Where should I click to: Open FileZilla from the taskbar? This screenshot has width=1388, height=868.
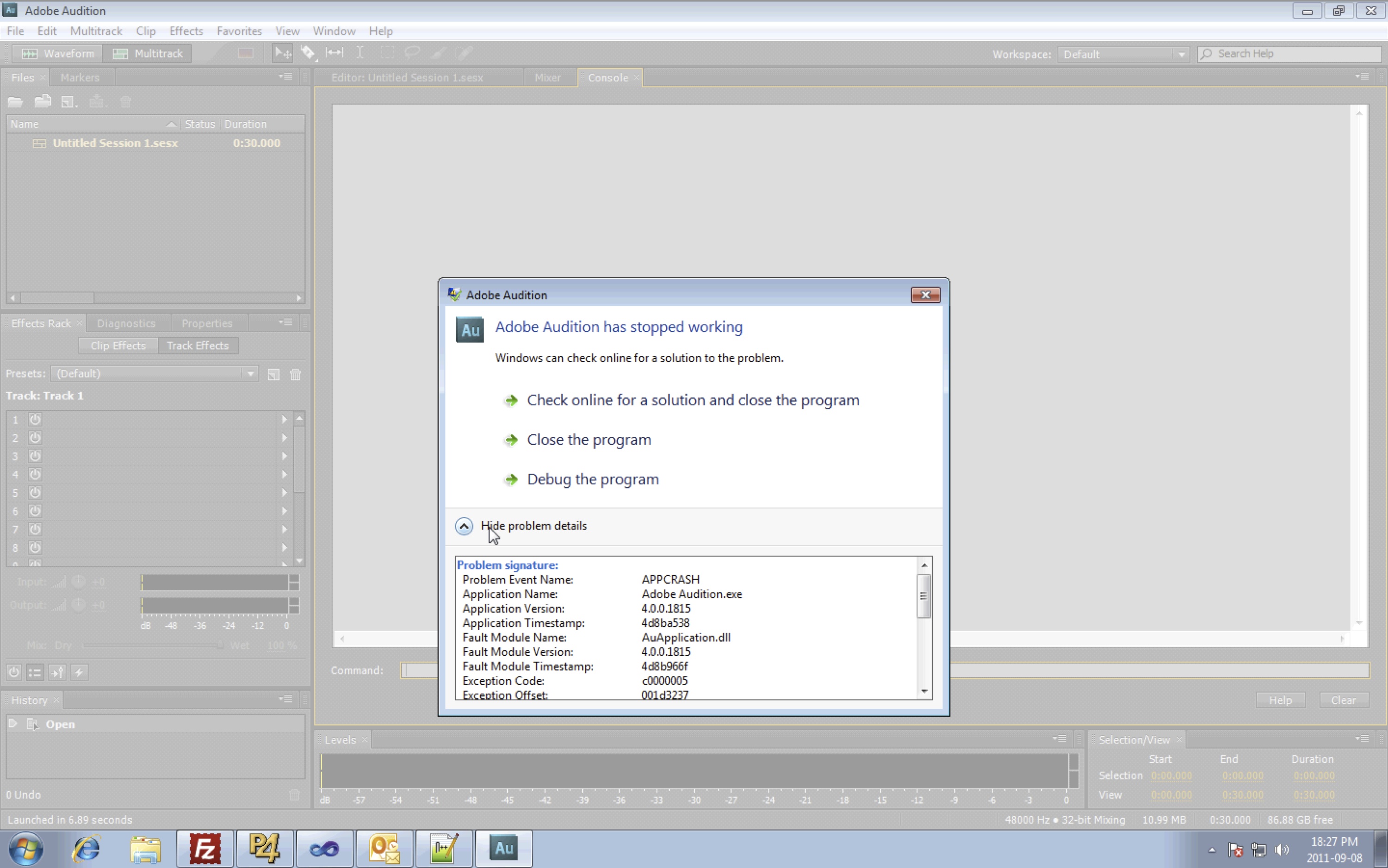(205, 849)
